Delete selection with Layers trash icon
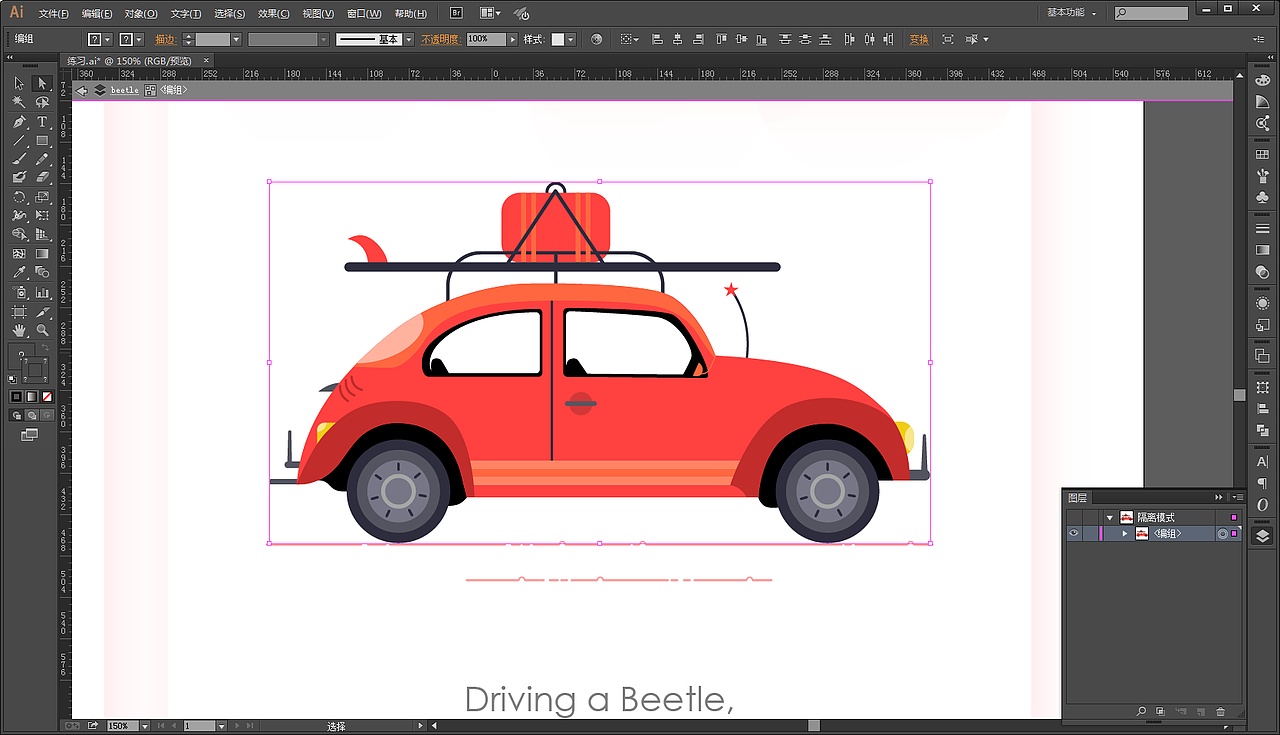Viewport: 1280px width, 735px height. tap(1220, 711)
